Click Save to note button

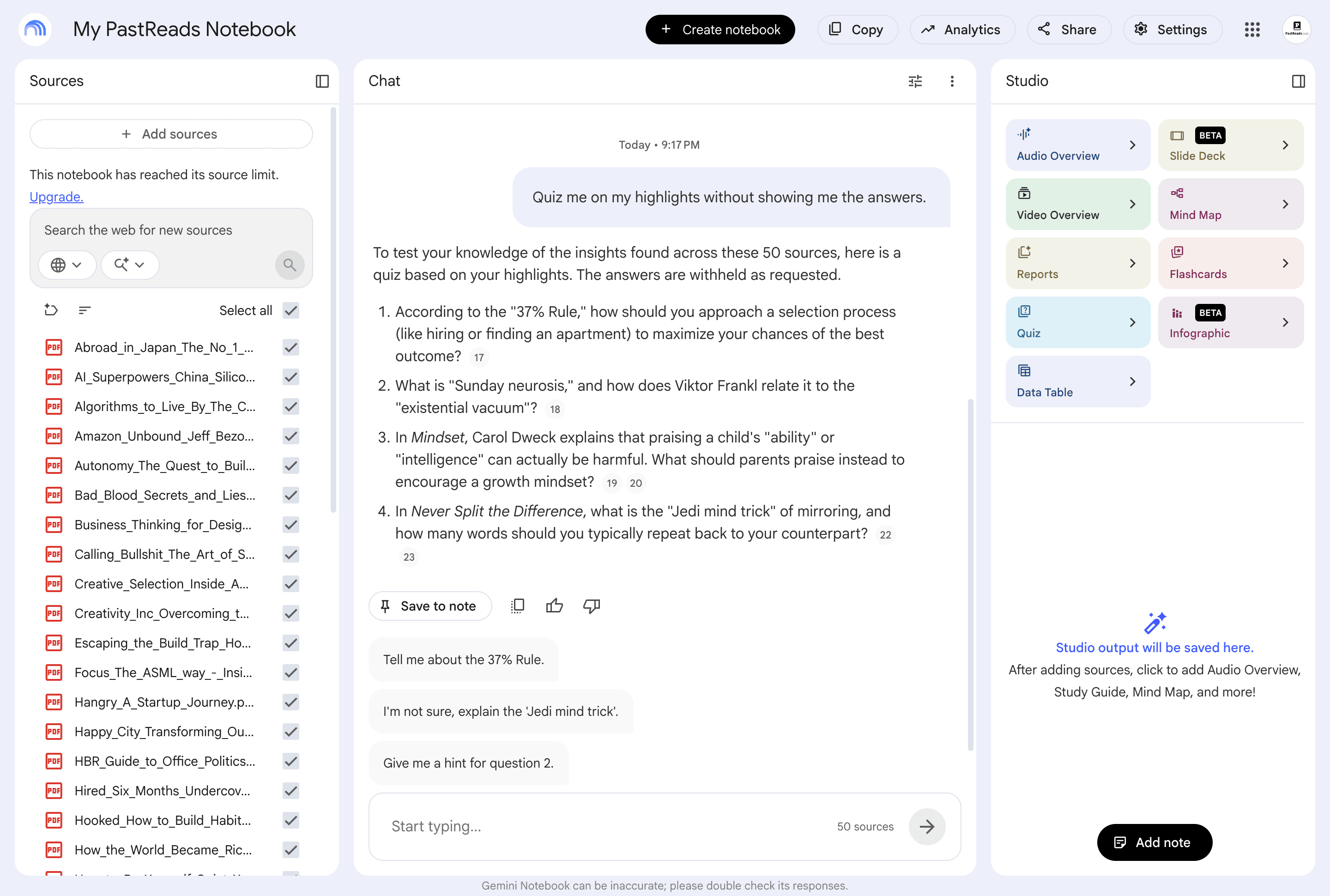(429, 605)
